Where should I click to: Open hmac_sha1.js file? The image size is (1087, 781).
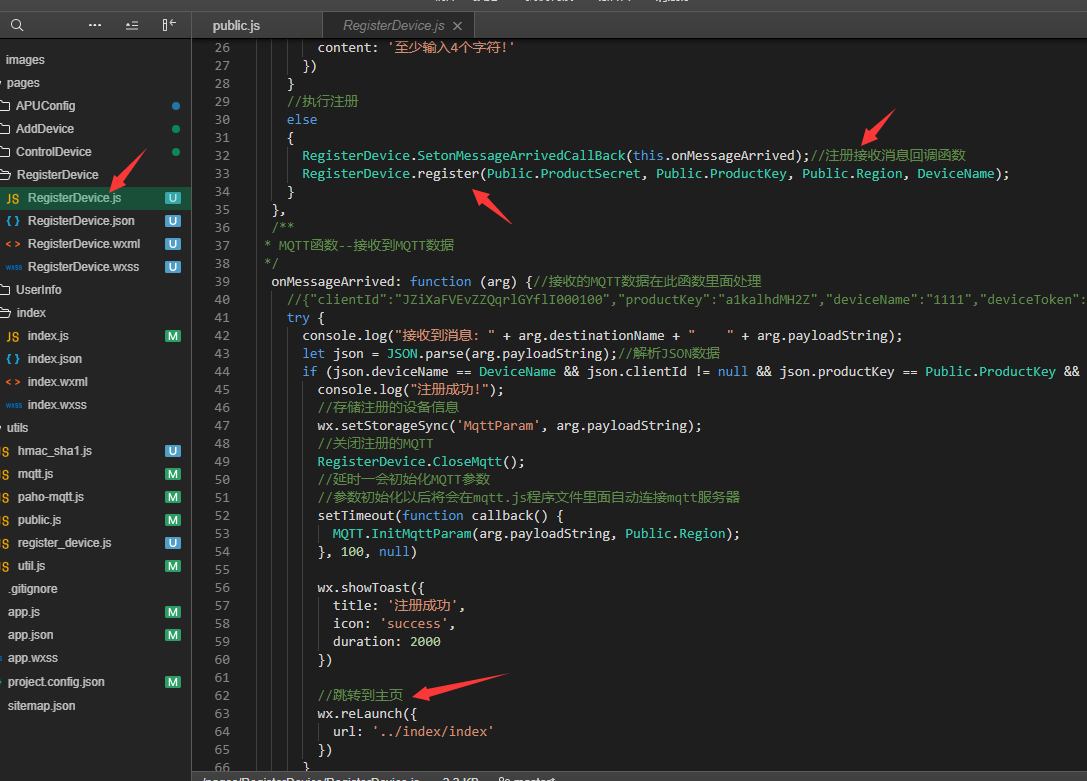pos(55,450)
